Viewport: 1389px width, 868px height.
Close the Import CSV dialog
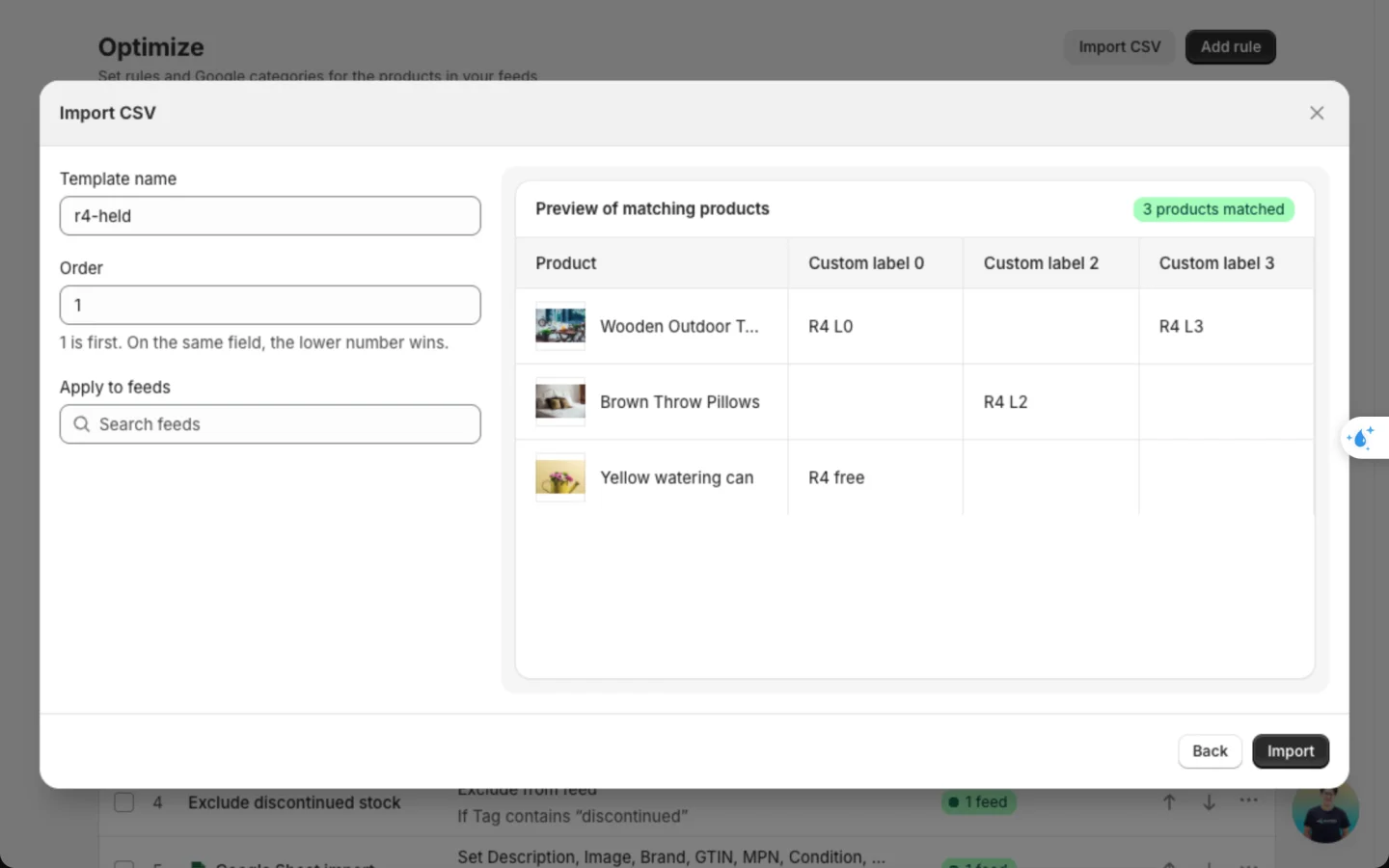1317,113
